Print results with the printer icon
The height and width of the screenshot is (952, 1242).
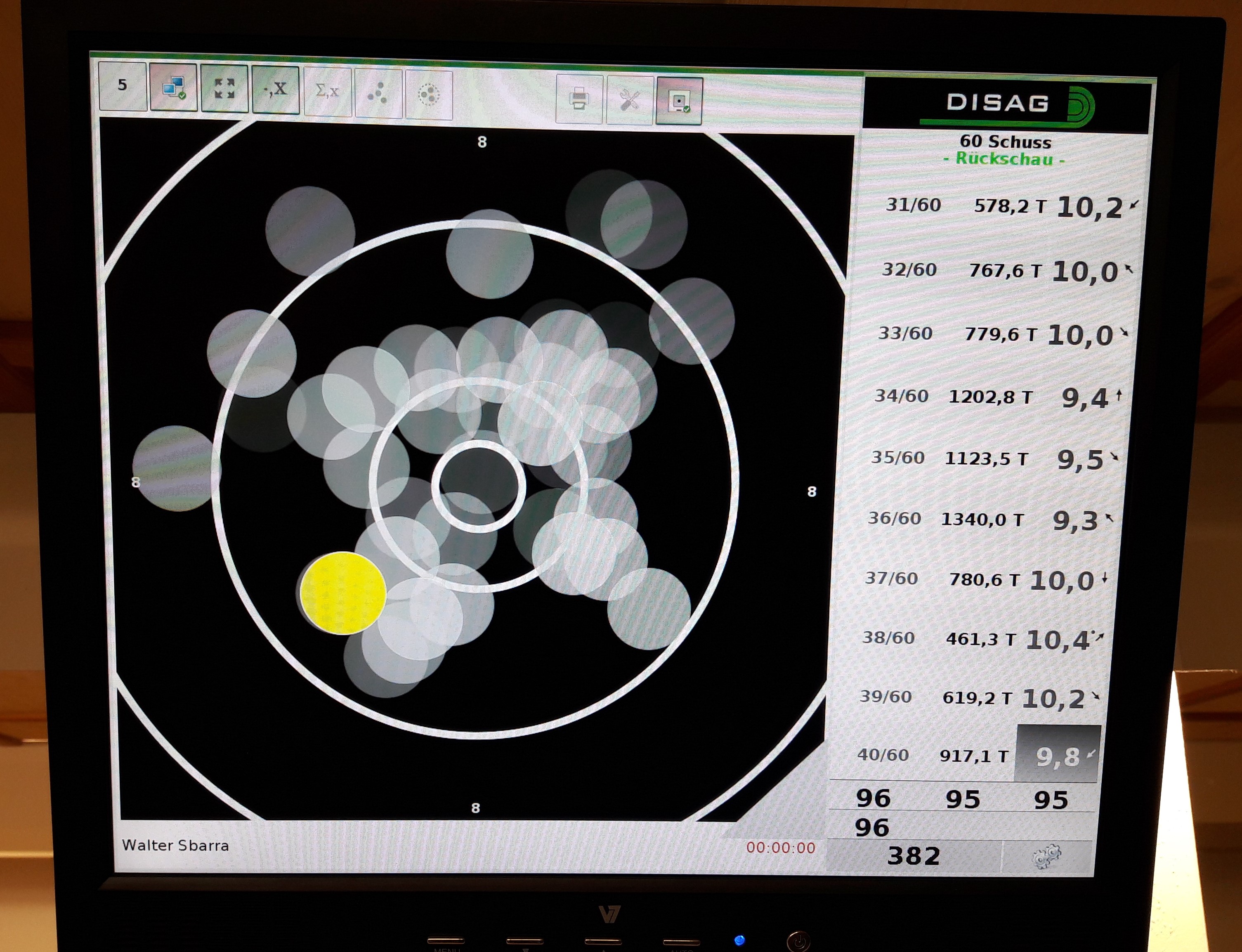pyautogui.click(x=578, y=99)
